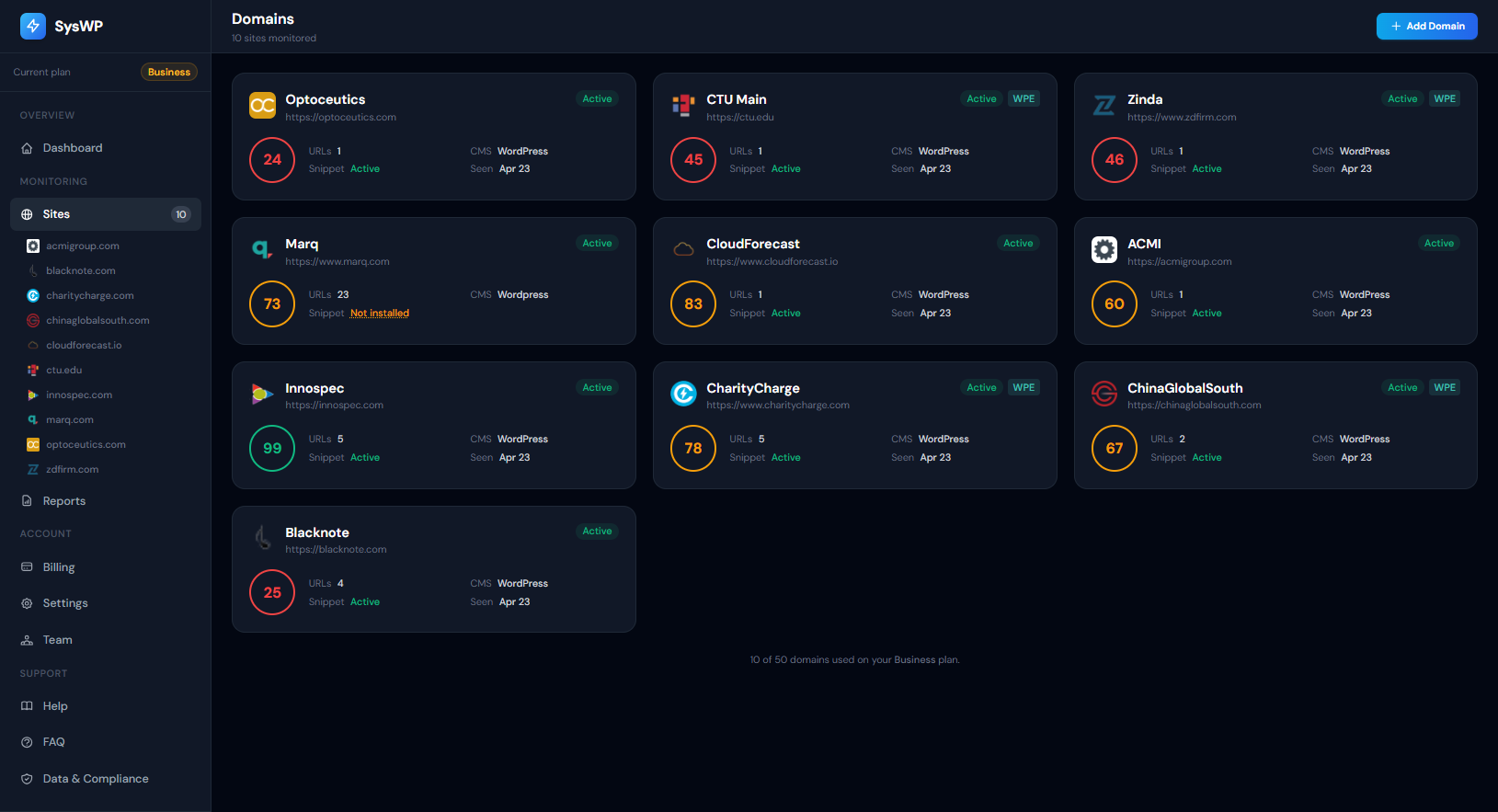
Task: Click the ACMI score circle 60
Action: click(x=1115, y=304)
